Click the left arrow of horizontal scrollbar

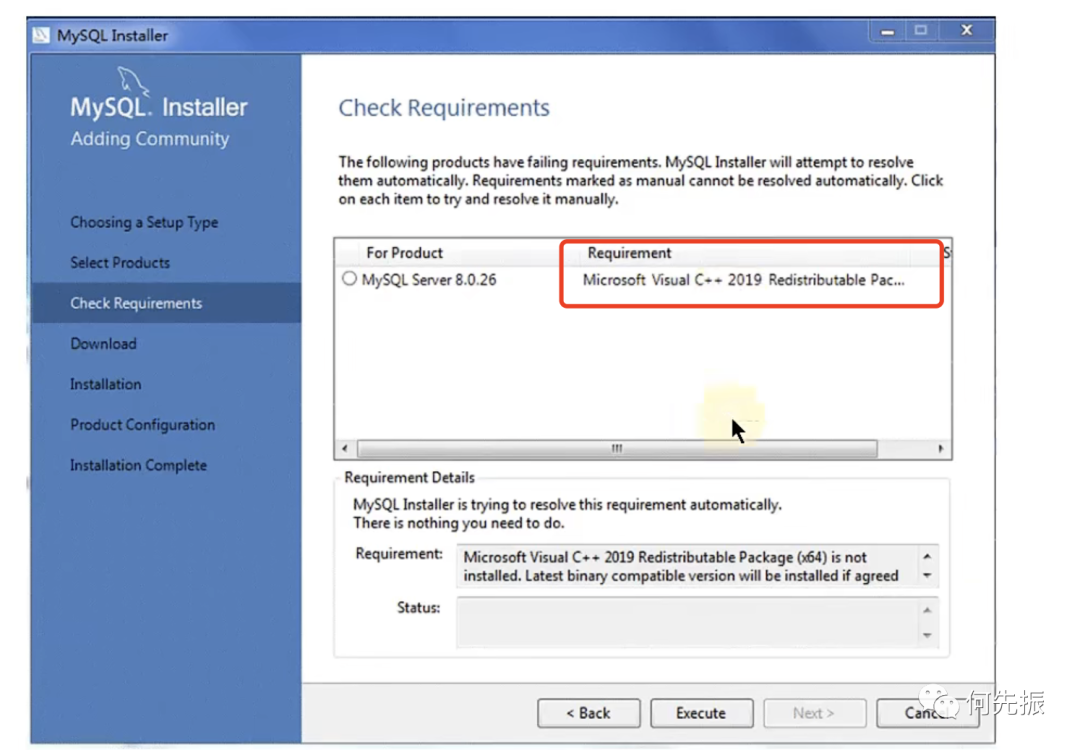[x=344, y=448]
